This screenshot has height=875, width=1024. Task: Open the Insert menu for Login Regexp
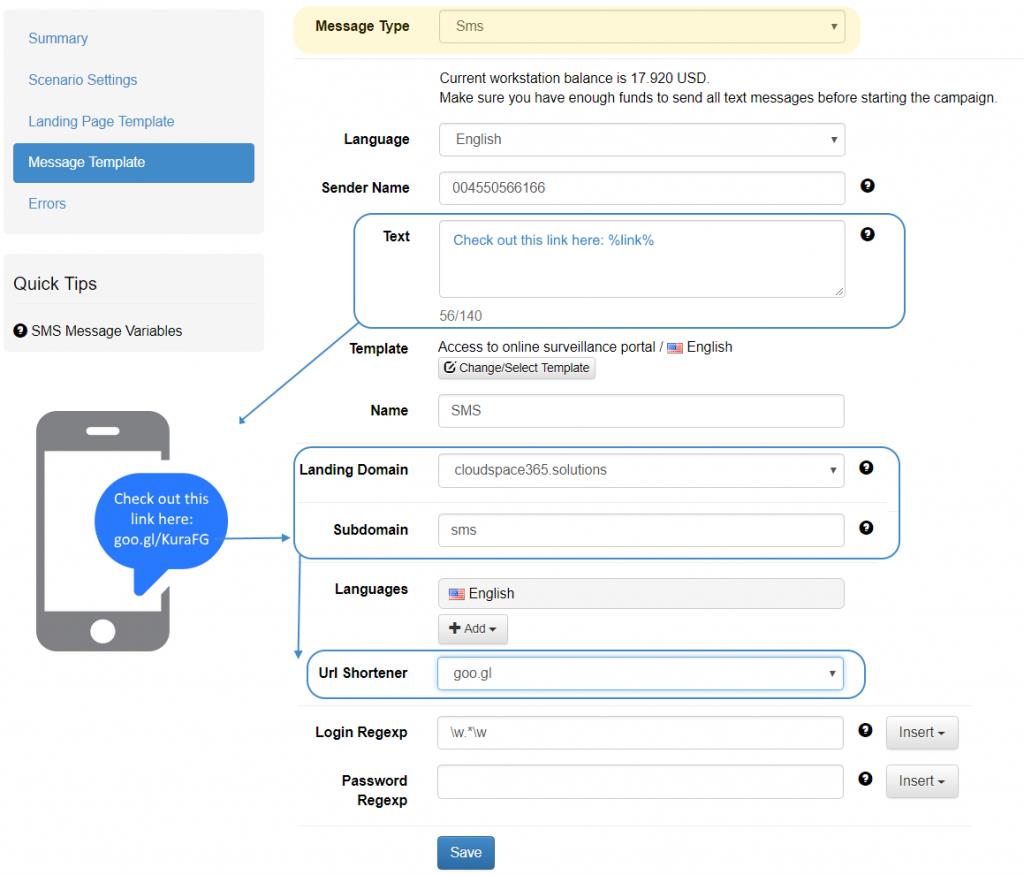tap(921, 733)
